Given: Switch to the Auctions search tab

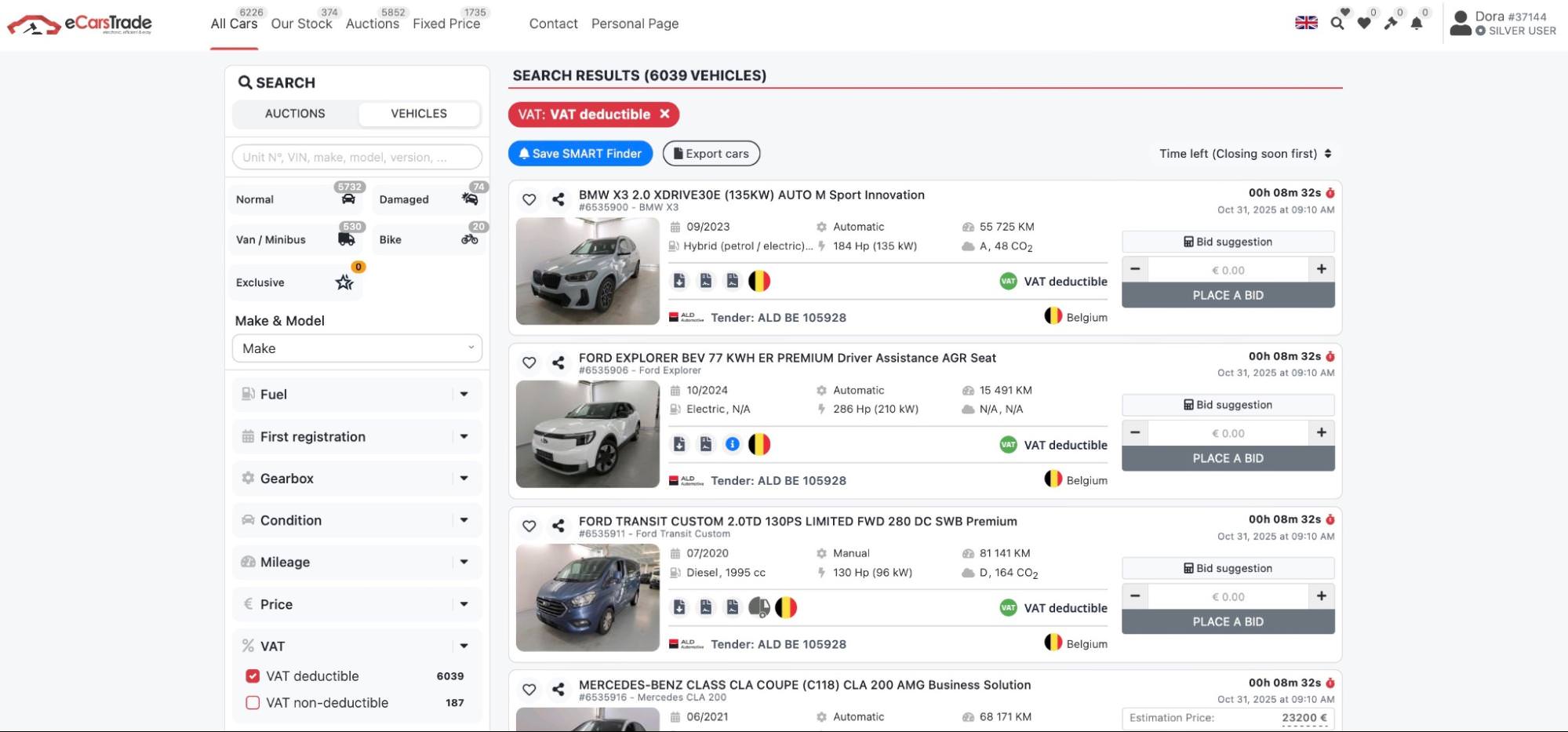Looking at the screenshot, I should (295, 114).
